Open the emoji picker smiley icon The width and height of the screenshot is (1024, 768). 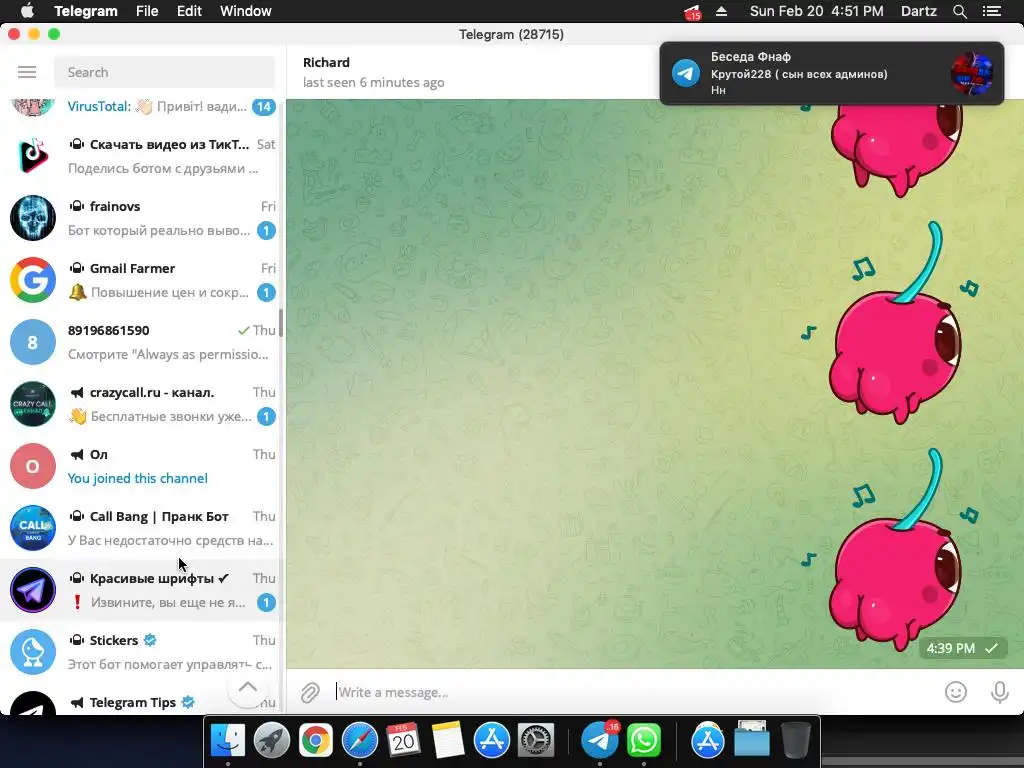955,692
